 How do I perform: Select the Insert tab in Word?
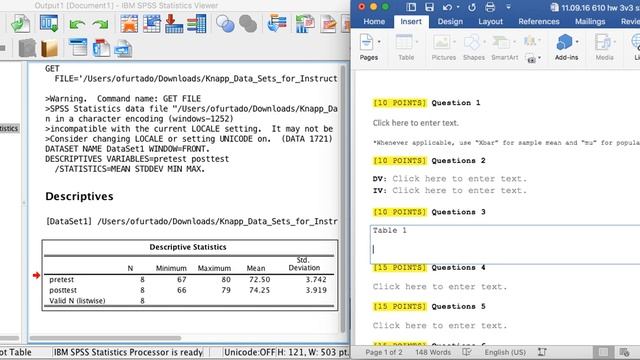411,21
